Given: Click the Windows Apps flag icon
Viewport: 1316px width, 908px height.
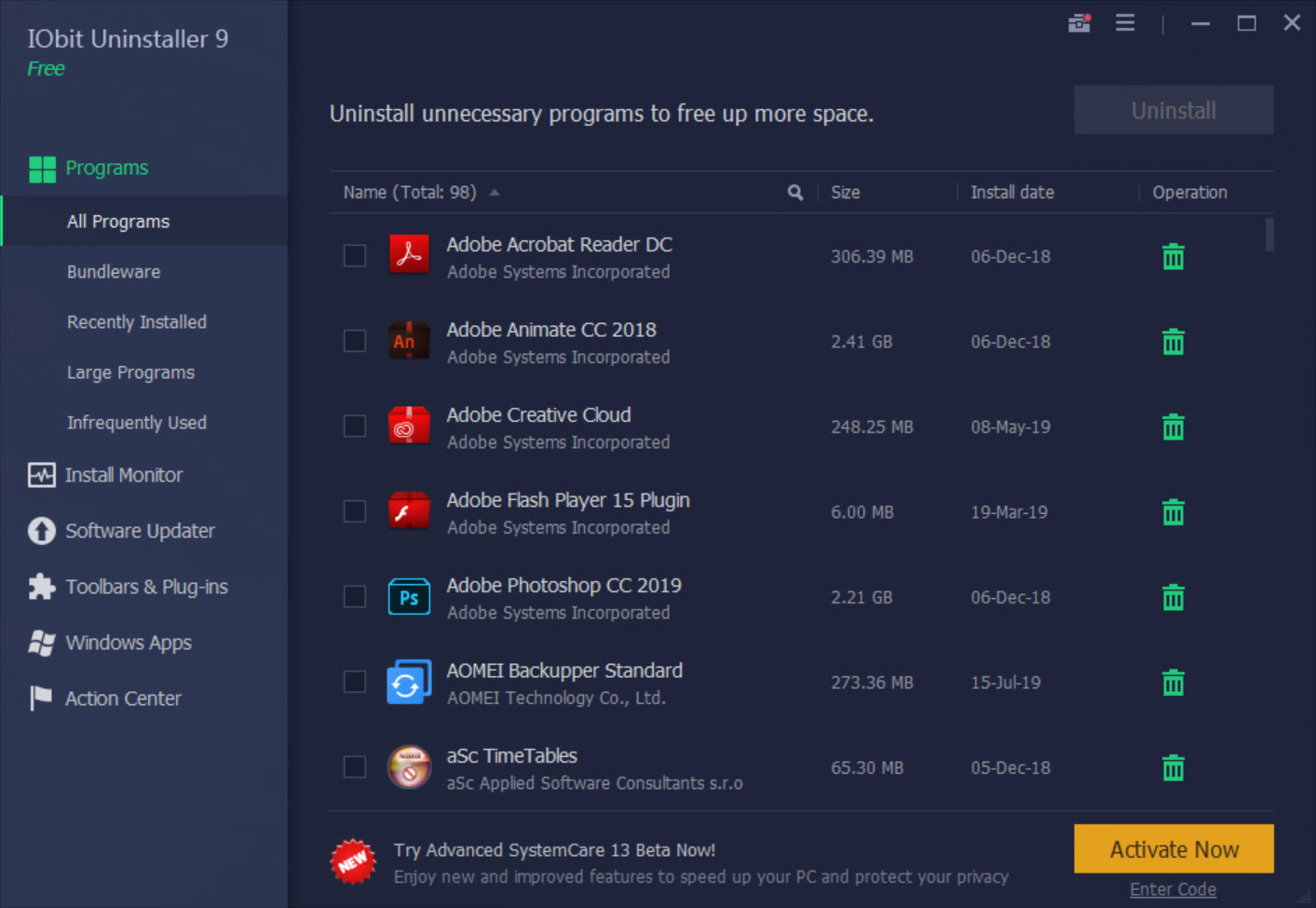Looking at the screenshot, I should click(x=42, y=643).
